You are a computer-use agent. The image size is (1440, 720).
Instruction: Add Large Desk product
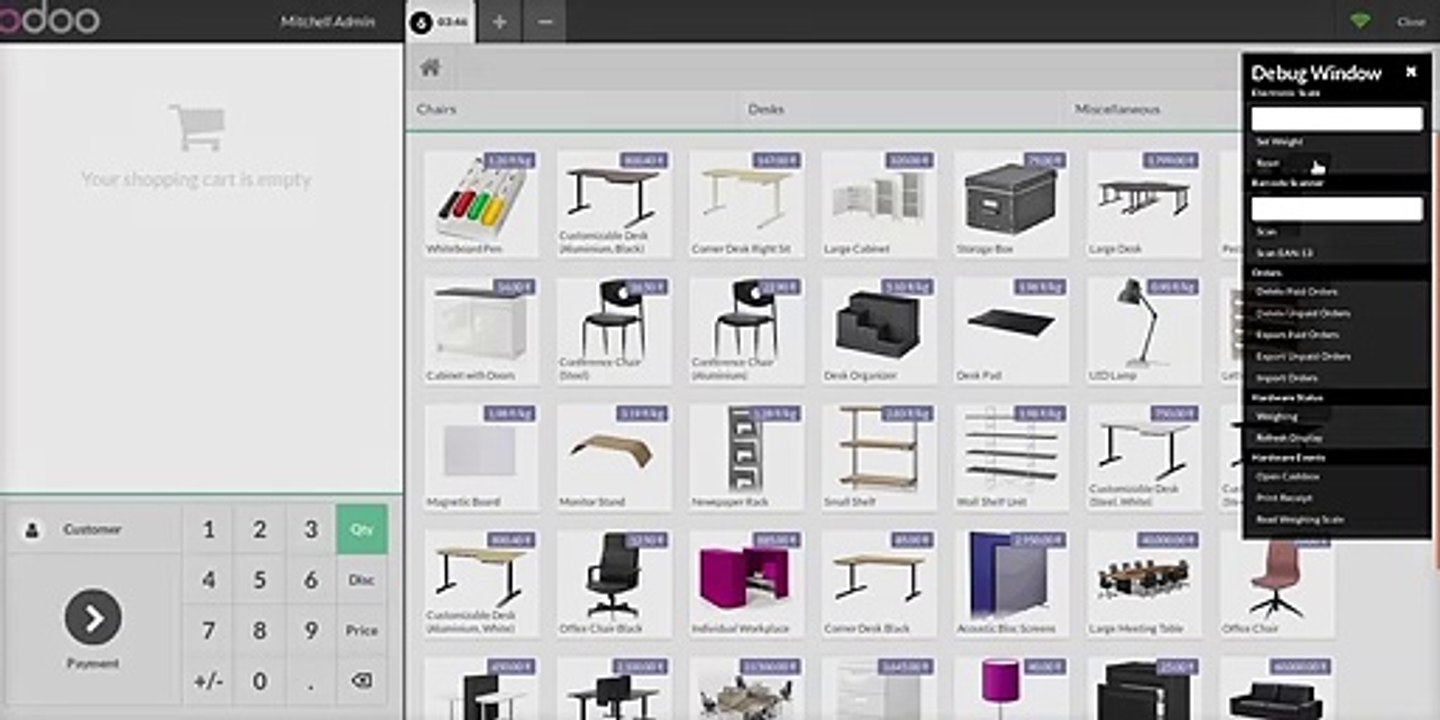click(1144, 204)
